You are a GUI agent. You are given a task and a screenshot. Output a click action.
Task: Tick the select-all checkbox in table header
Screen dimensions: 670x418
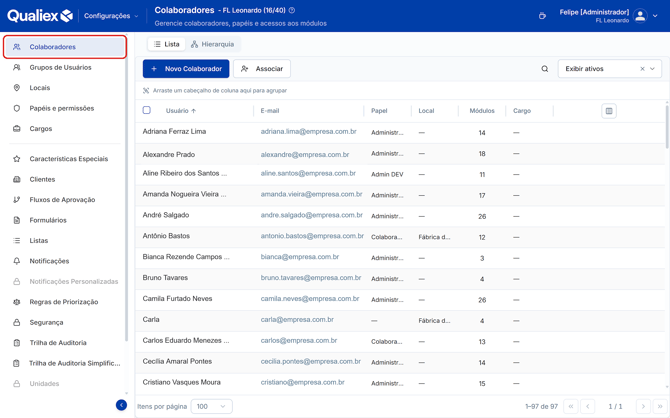point(147,110)
